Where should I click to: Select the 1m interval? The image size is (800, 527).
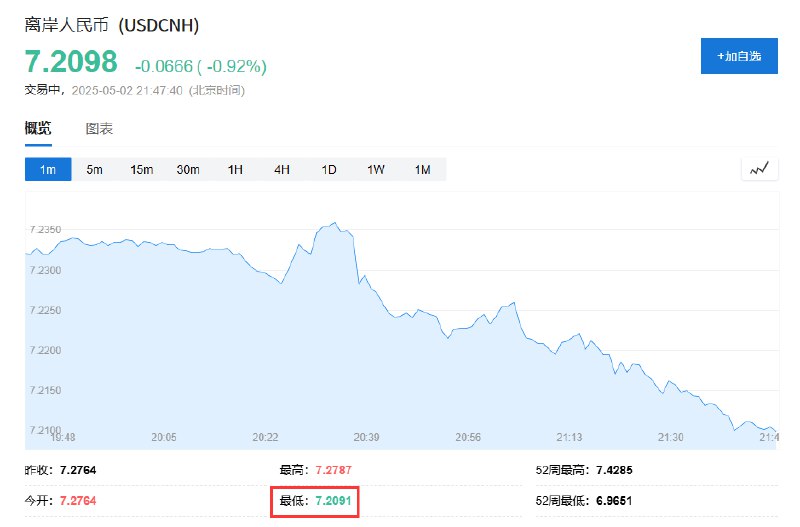coord(48,169)
